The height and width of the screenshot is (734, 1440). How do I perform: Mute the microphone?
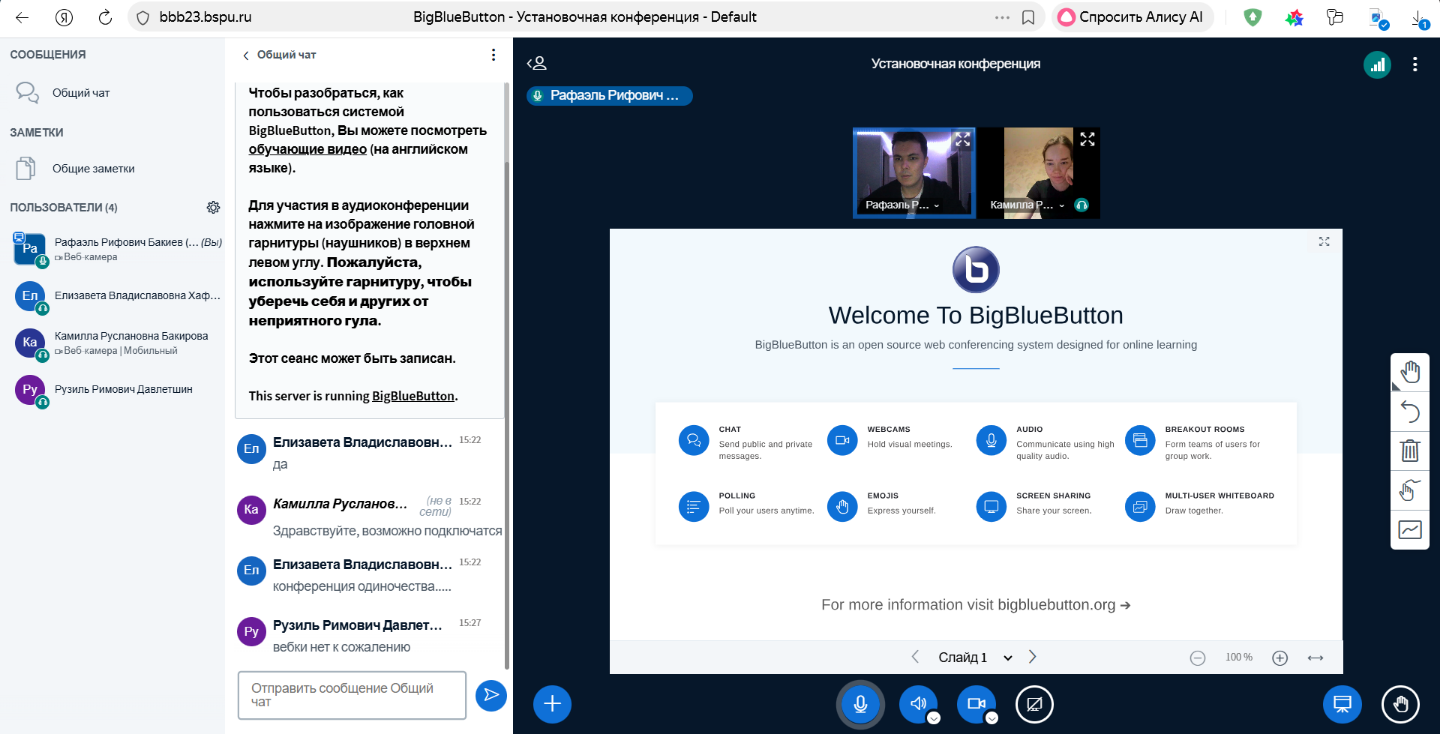860,704
